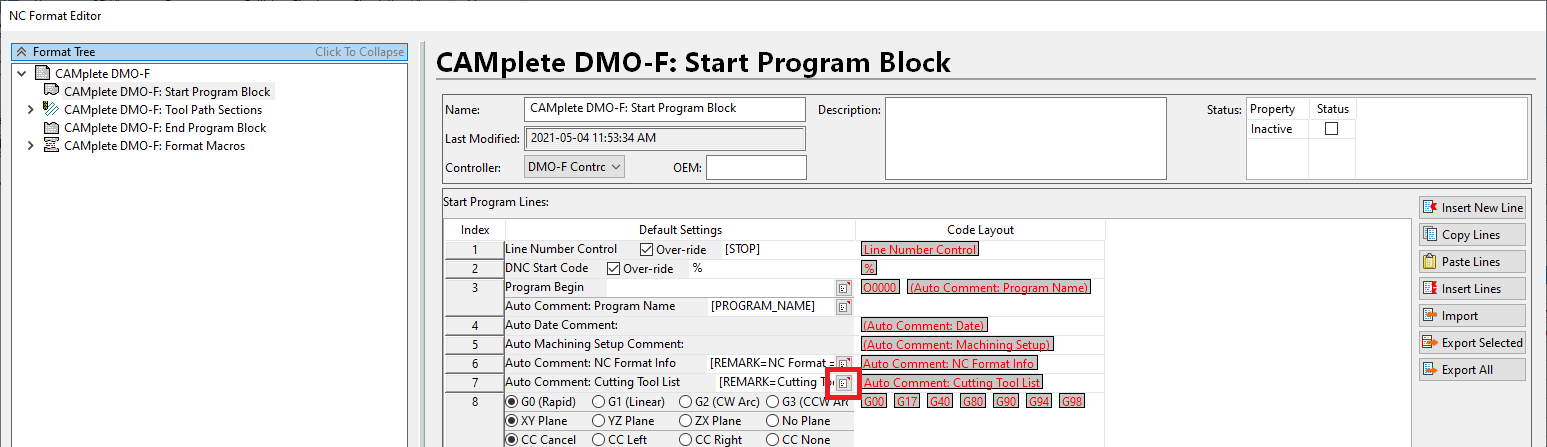Screen dimensions: 1547x447
Task: Select CC Cancel radio button
Action: [512, 439]
